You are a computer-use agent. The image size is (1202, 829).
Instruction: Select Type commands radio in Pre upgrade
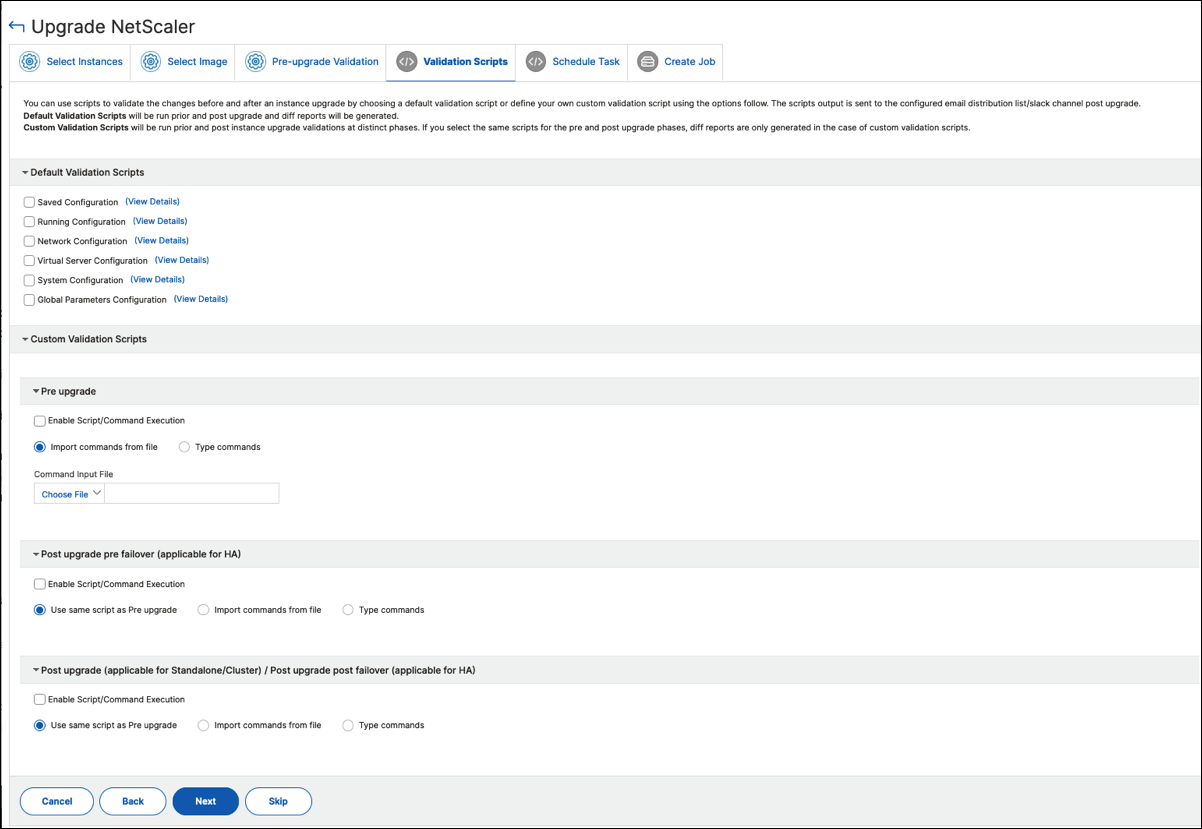tap(184, 447)
